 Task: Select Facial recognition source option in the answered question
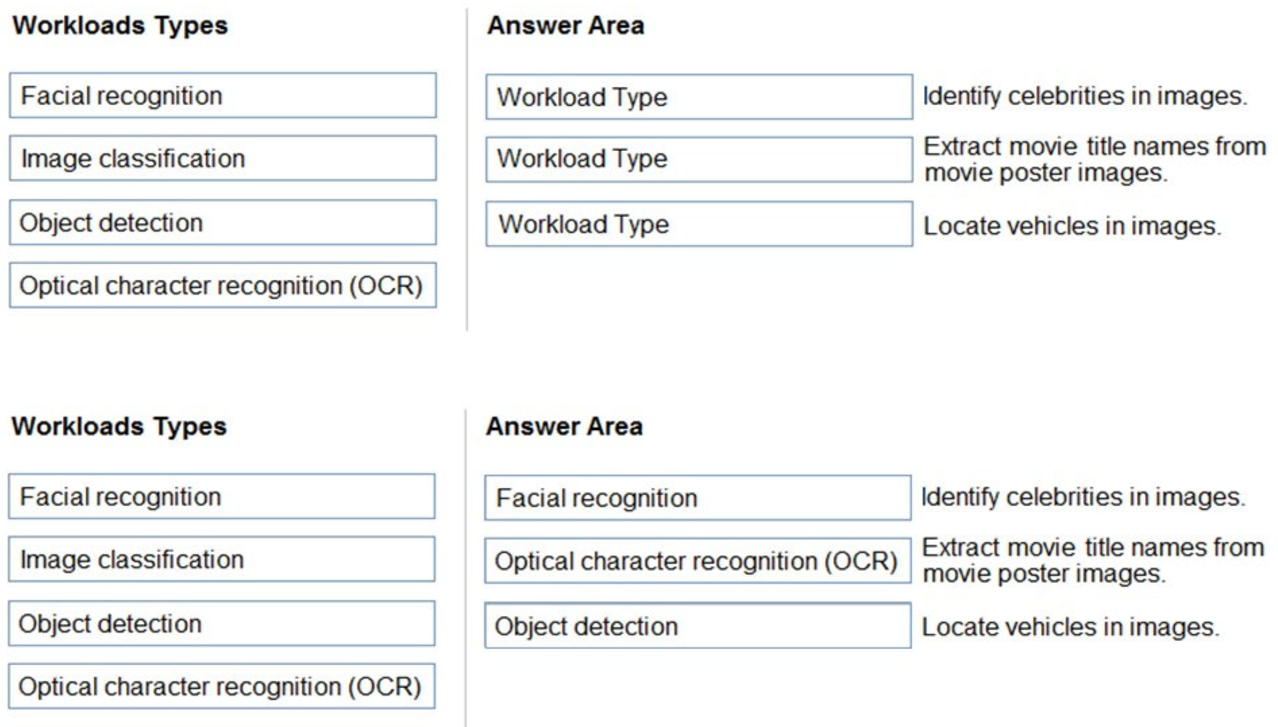(222, 497)
